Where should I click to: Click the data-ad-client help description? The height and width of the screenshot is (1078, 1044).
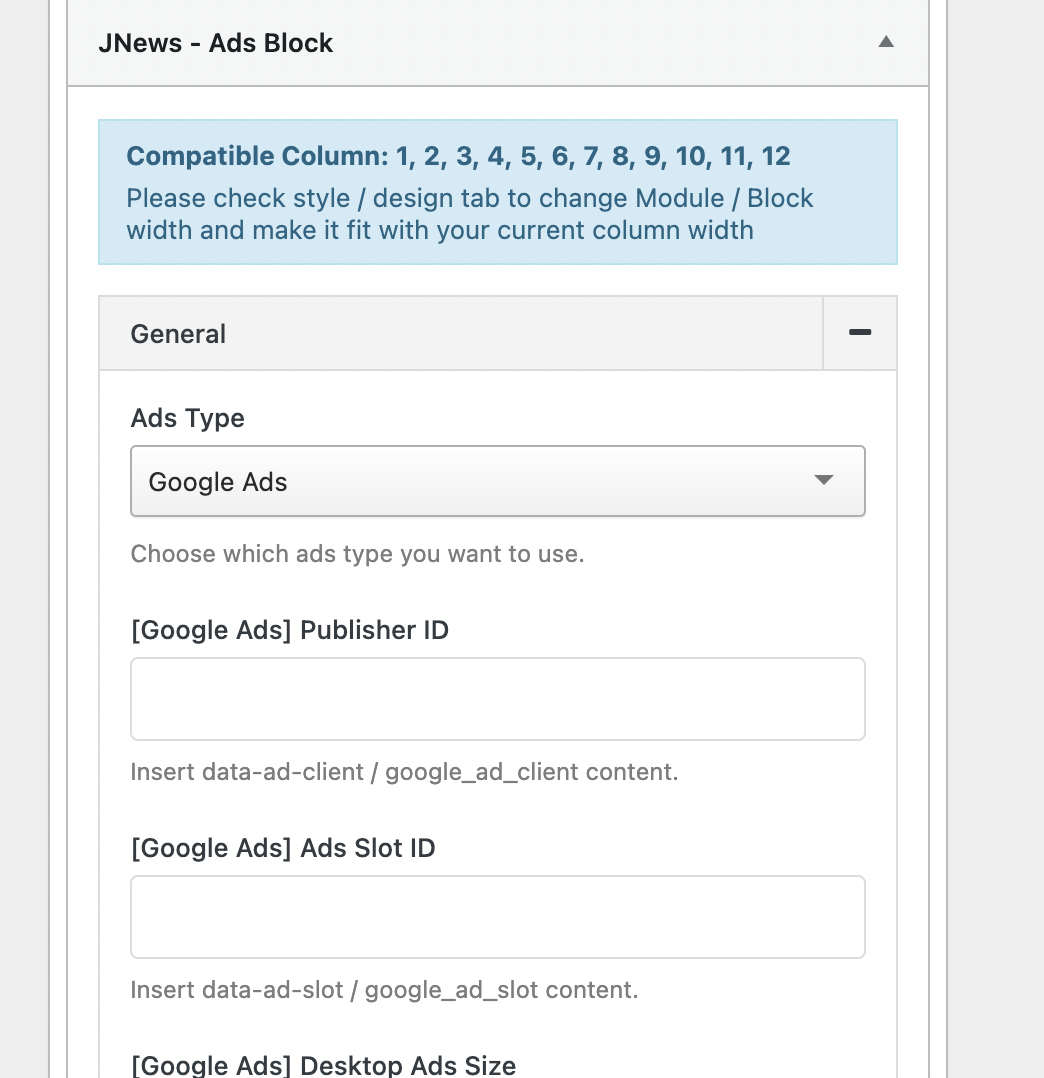(404, 772)
